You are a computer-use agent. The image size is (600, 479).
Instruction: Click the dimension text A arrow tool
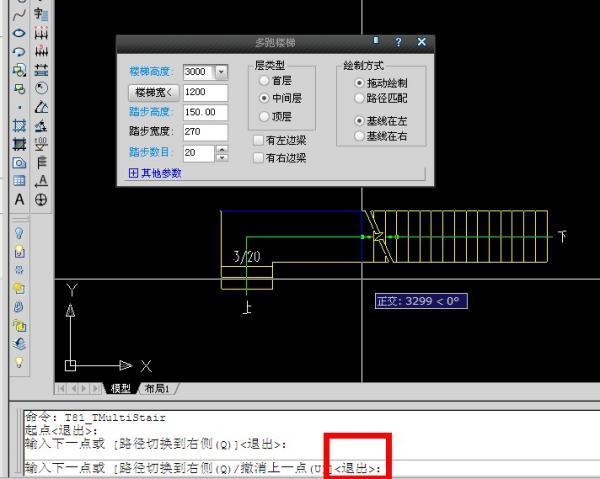[x=41, y=181]
